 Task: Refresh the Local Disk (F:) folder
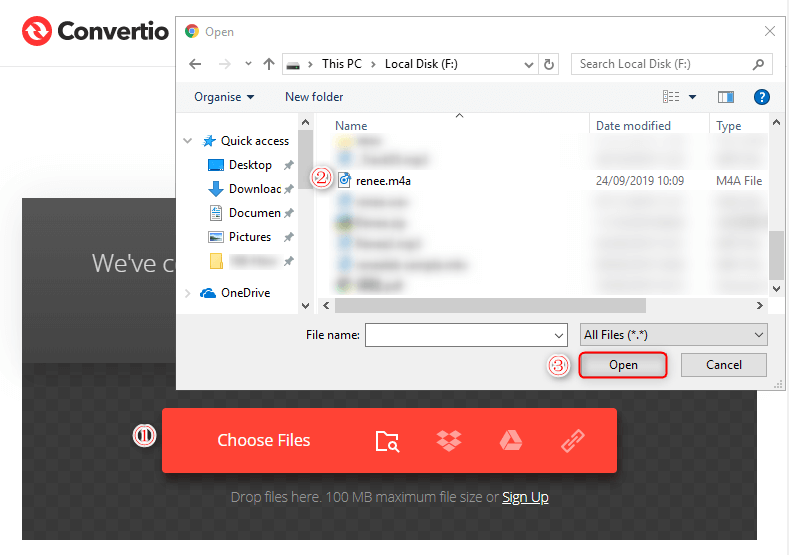click(x=549, y=64)
